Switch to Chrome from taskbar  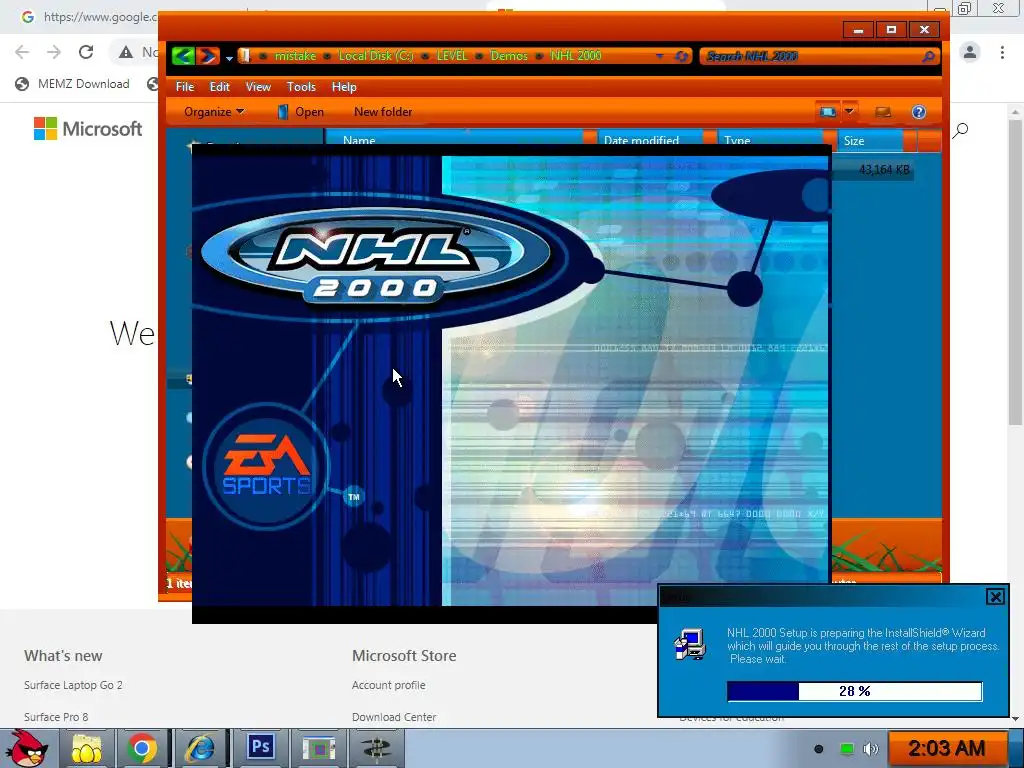142,748
